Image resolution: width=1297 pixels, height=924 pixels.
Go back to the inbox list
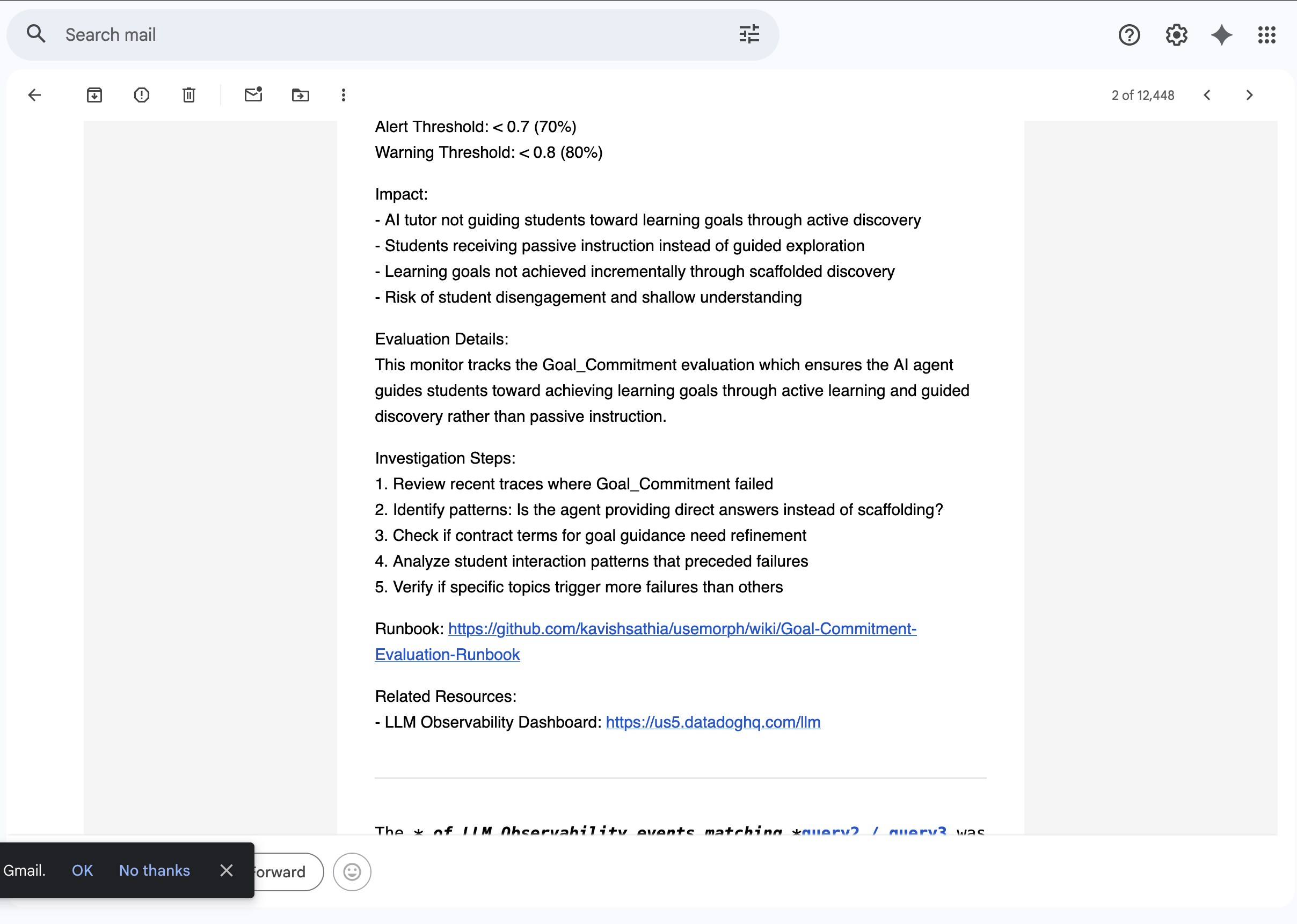[x=35, y=95]
